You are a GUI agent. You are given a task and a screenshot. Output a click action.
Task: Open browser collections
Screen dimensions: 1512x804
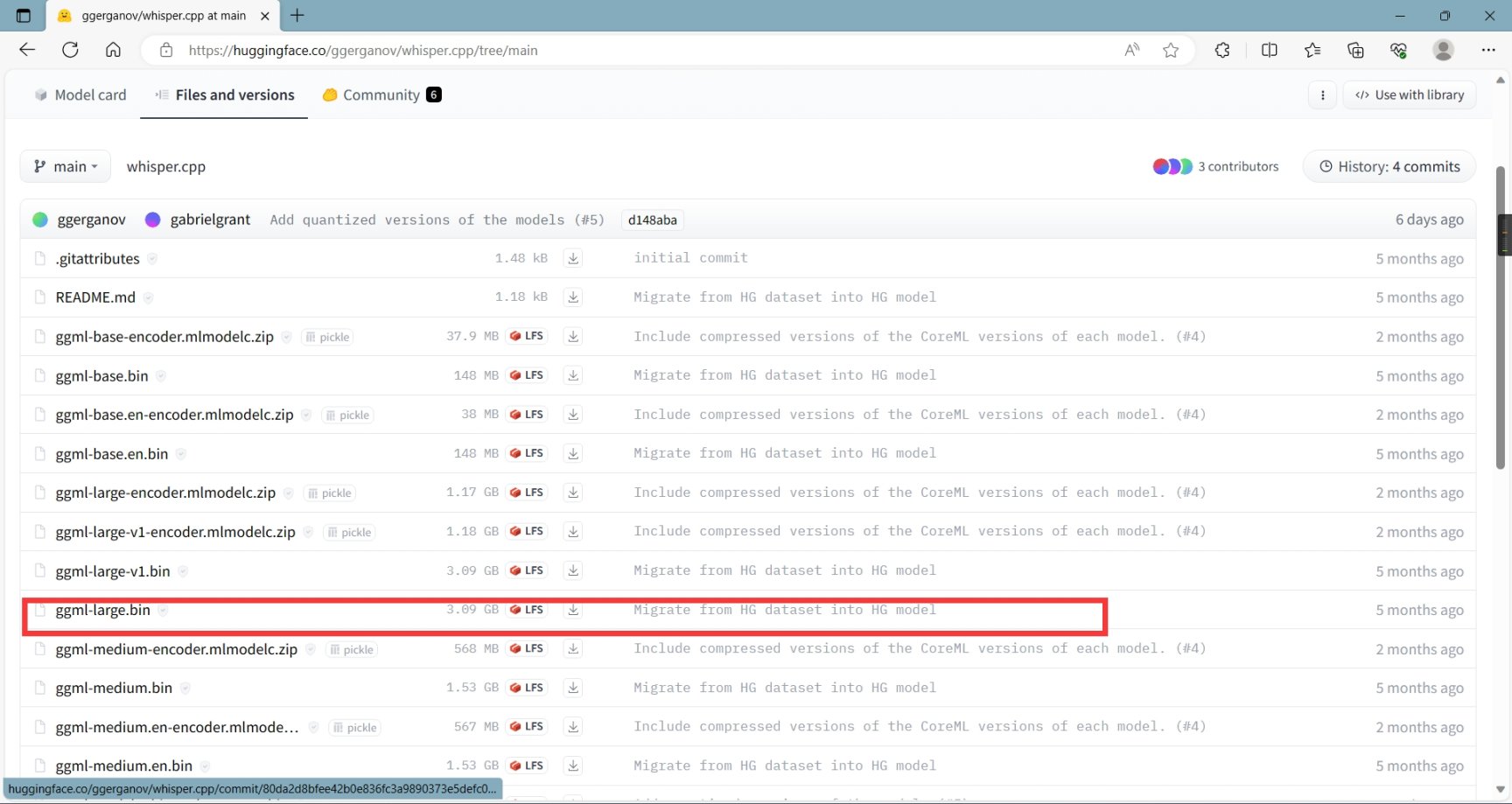click(x=1355, y=50)
